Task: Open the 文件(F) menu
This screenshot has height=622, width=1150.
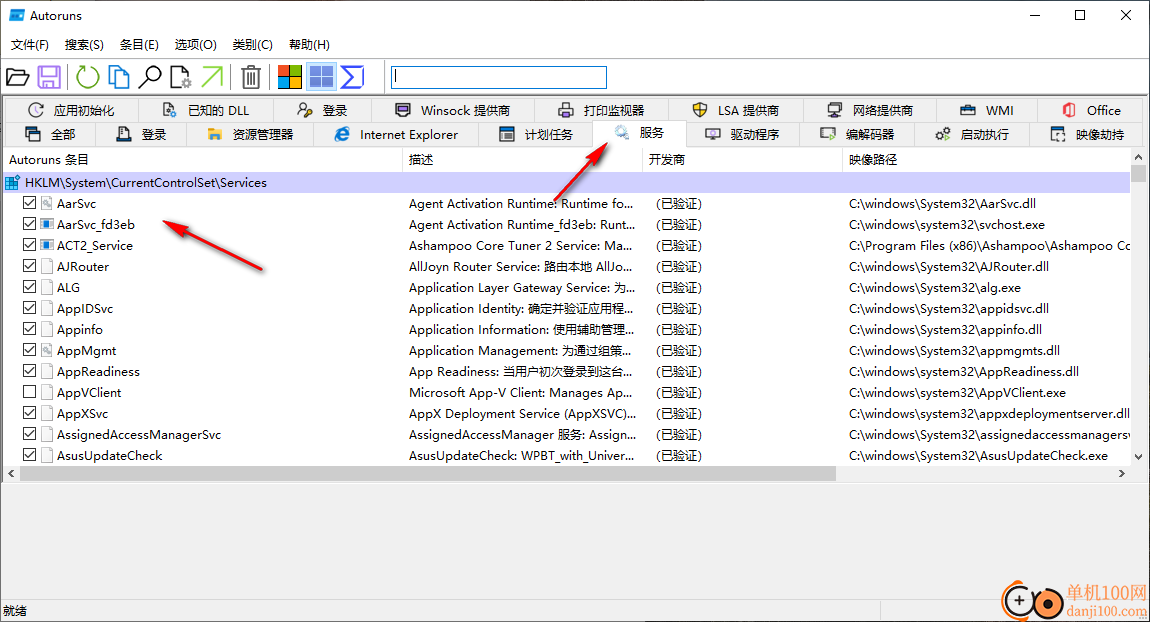Action: click(29, 45)
